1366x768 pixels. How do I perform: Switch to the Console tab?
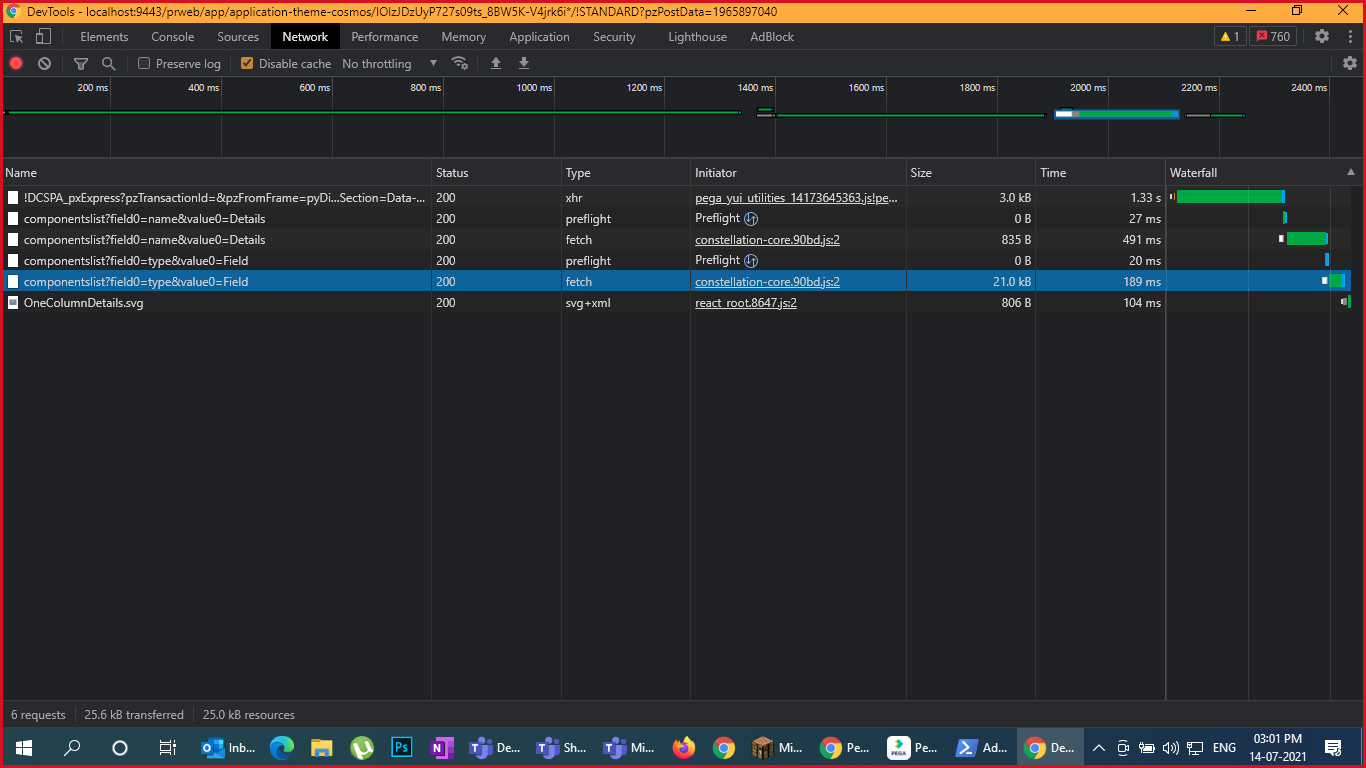172,37
